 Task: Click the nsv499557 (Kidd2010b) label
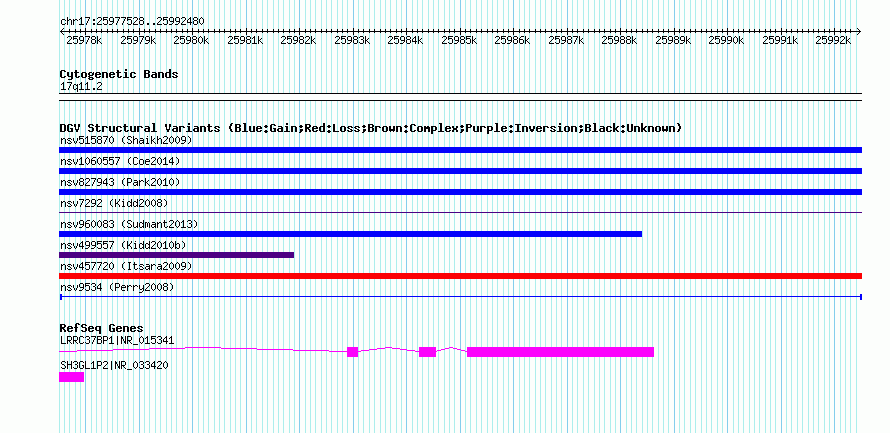[x=123, y=245]
